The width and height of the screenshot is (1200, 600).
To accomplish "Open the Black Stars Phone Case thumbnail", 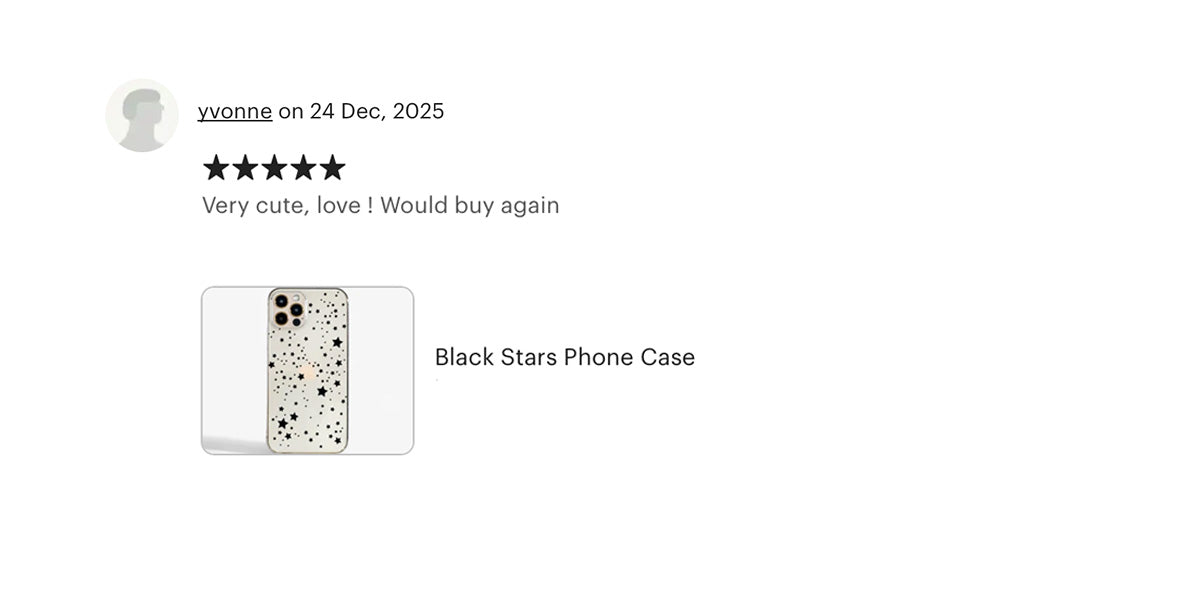I will pyautogui.click(x=307, y=371).
